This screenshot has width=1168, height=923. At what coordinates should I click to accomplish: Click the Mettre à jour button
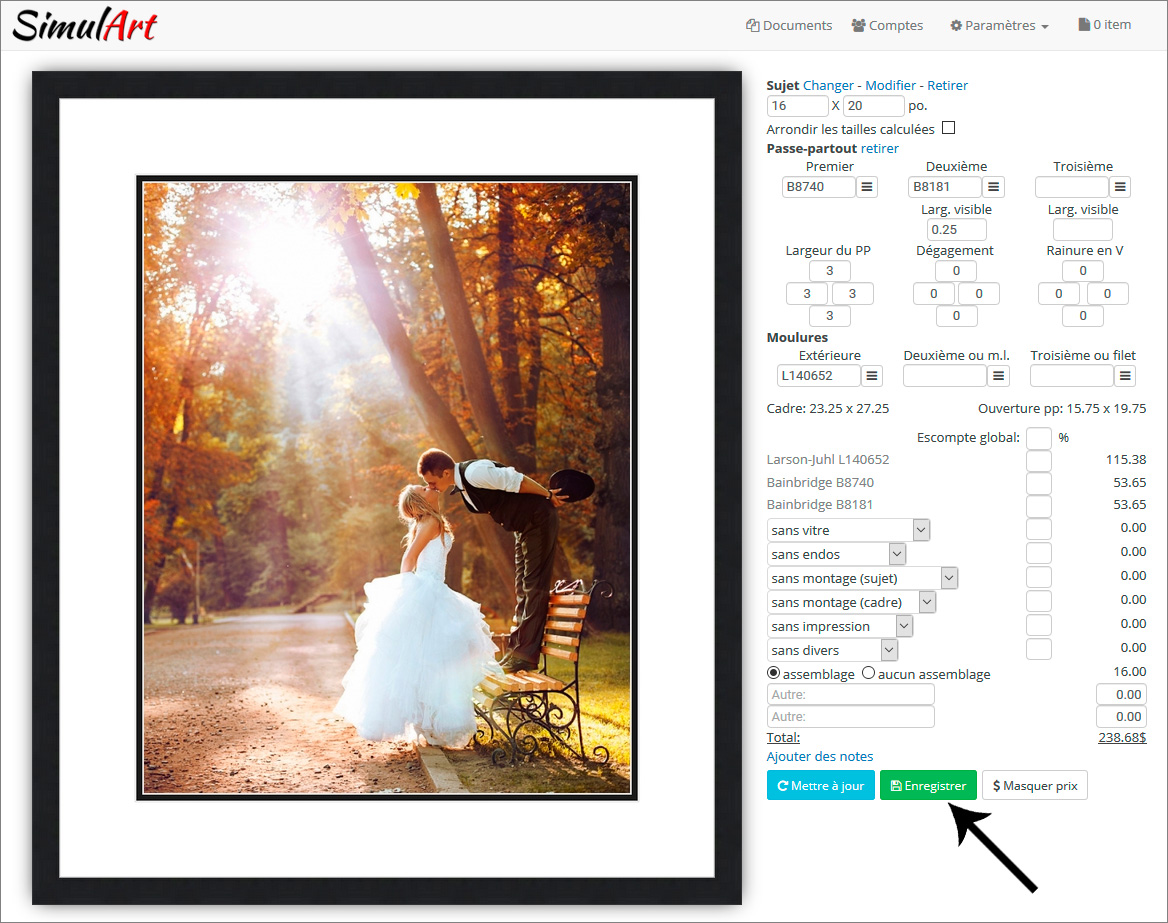click(821, 785)
